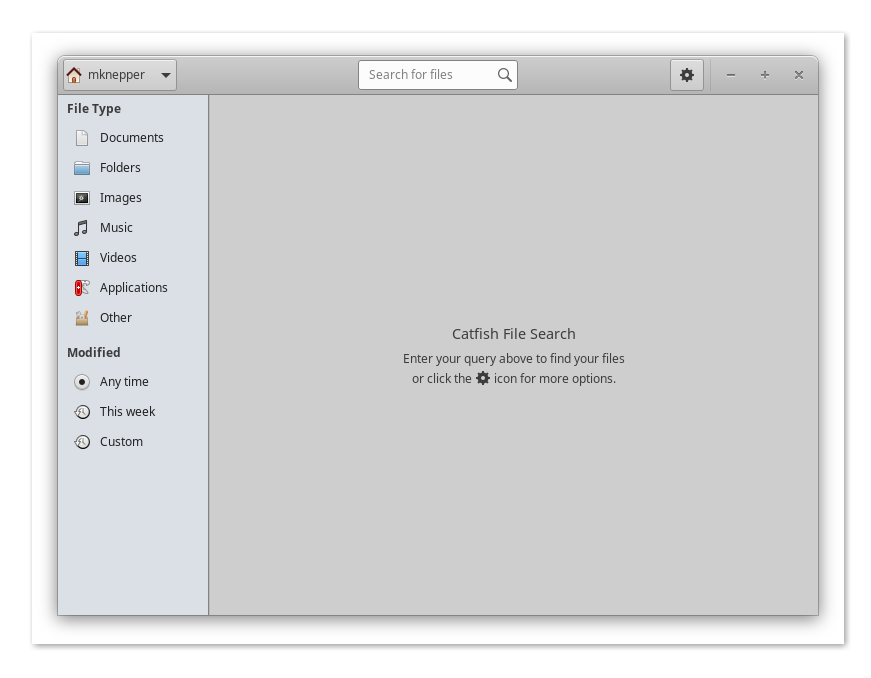Select the Any time radio option

coord(82,382)
